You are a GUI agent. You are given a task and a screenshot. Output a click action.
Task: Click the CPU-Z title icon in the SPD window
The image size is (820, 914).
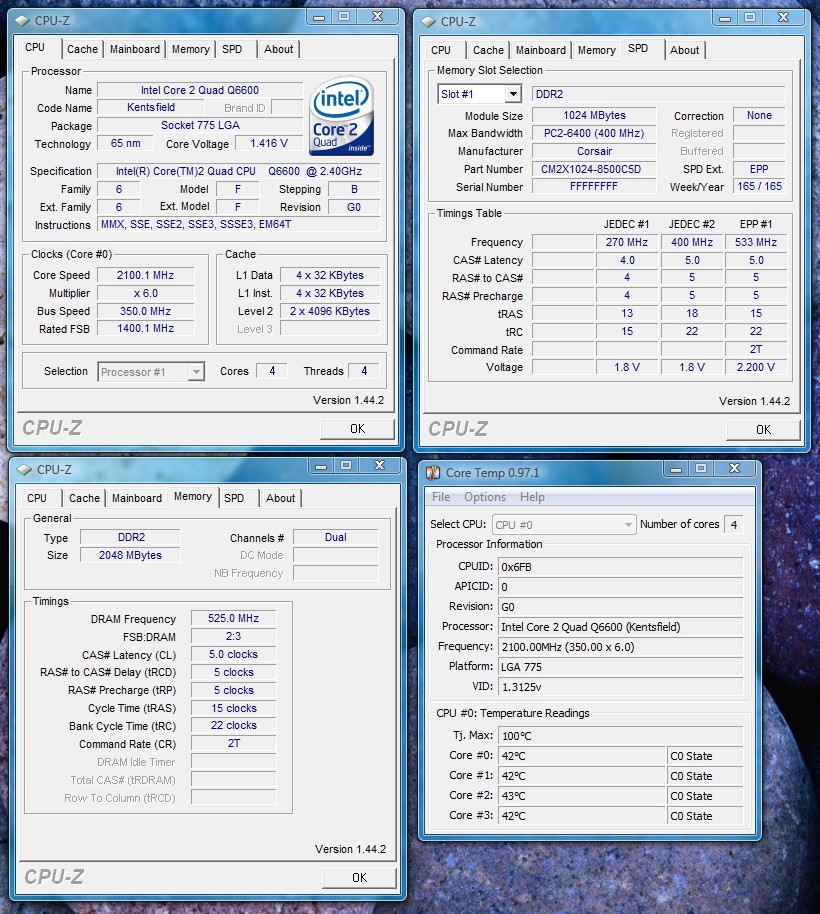[x=428, y=22]
